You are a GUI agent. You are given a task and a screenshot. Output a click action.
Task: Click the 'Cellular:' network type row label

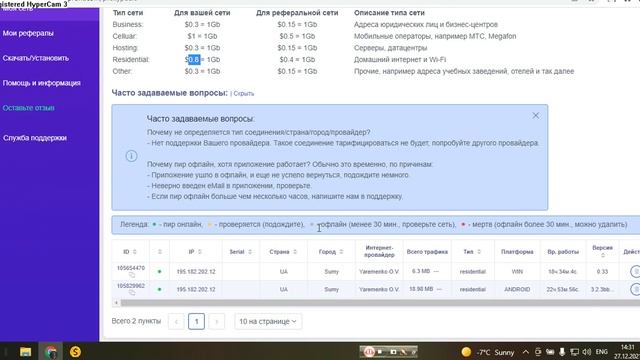tap(125, 36)
